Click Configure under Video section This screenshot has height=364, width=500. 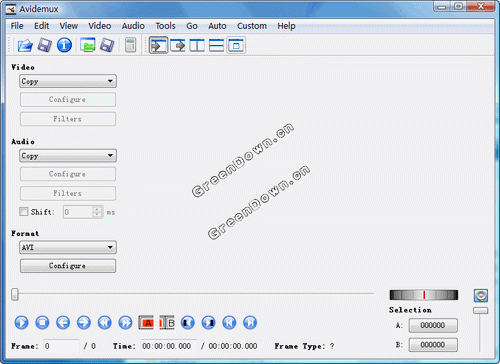tap(68, 99)
